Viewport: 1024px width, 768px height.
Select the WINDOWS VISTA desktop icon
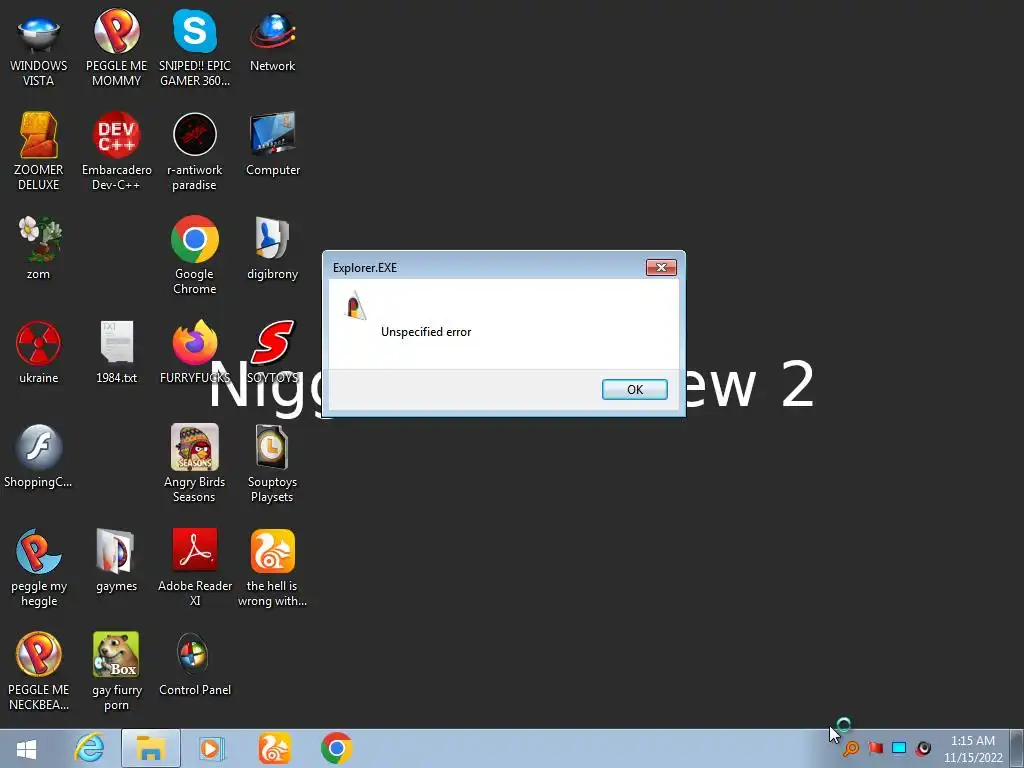(x=39, y=50)
